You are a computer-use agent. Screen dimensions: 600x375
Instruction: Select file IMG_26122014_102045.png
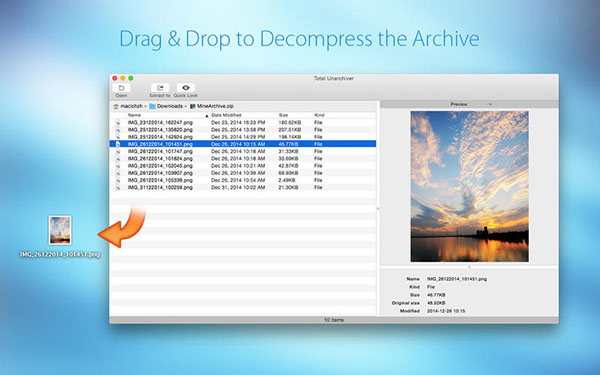tap(160, 166)
